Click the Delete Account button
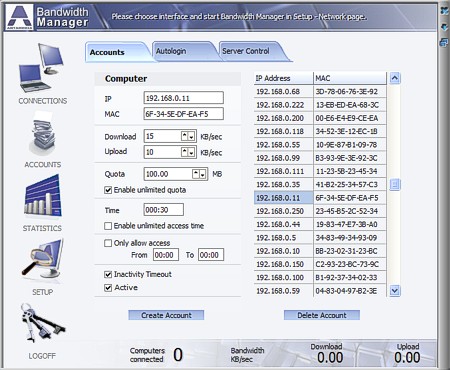This screenshot has width=450, height=370. click(322, 315)
